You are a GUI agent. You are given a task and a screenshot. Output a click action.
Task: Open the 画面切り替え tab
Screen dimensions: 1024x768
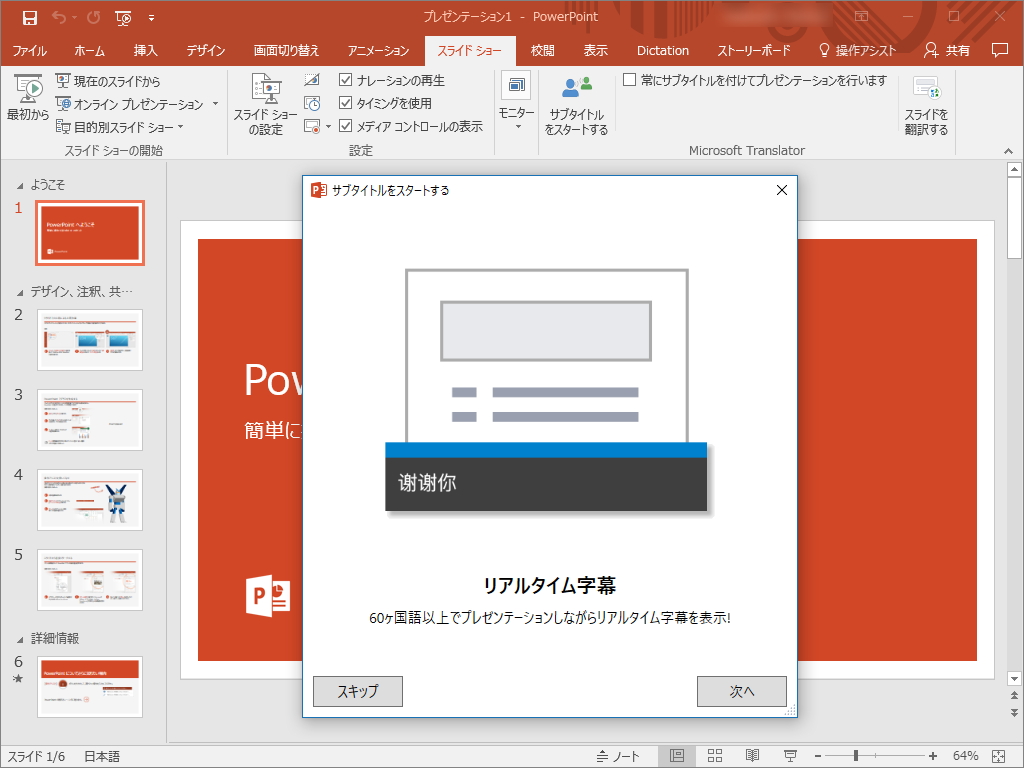[x=286, y=51]
